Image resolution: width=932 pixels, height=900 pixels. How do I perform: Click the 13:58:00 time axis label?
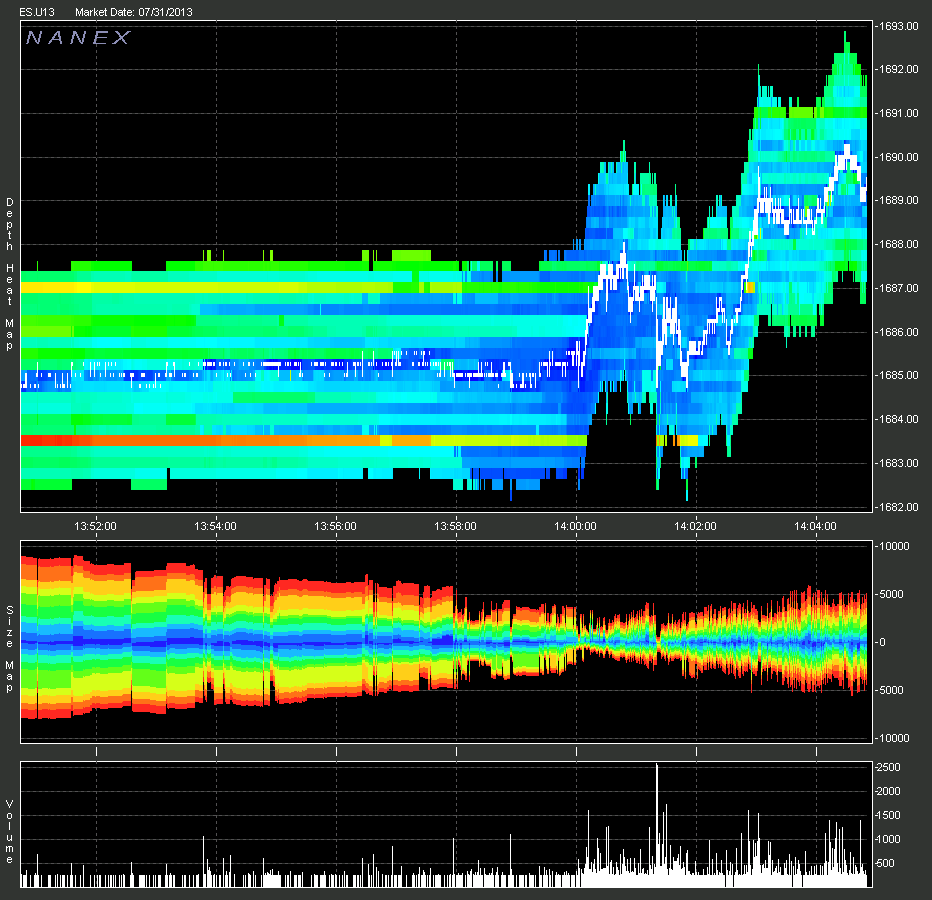point(455,526)
